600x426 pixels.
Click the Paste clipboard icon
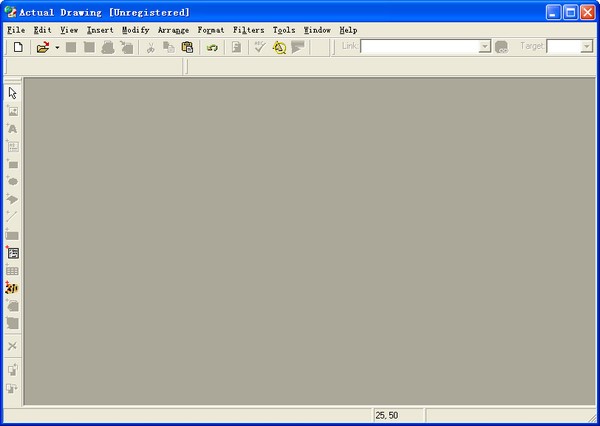pos(187,47)
